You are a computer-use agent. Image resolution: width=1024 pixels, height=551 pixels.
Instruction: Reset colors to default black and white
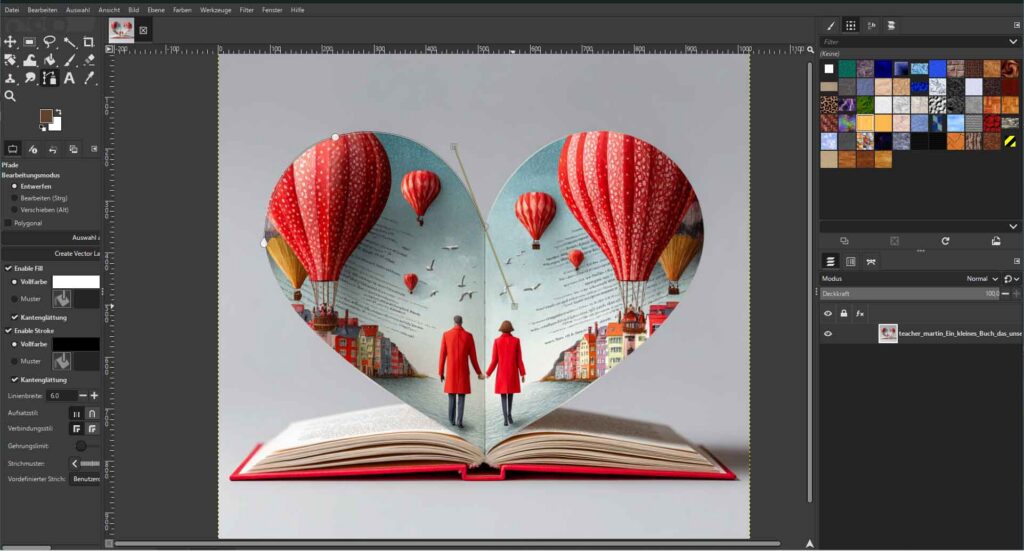(43, 127)
